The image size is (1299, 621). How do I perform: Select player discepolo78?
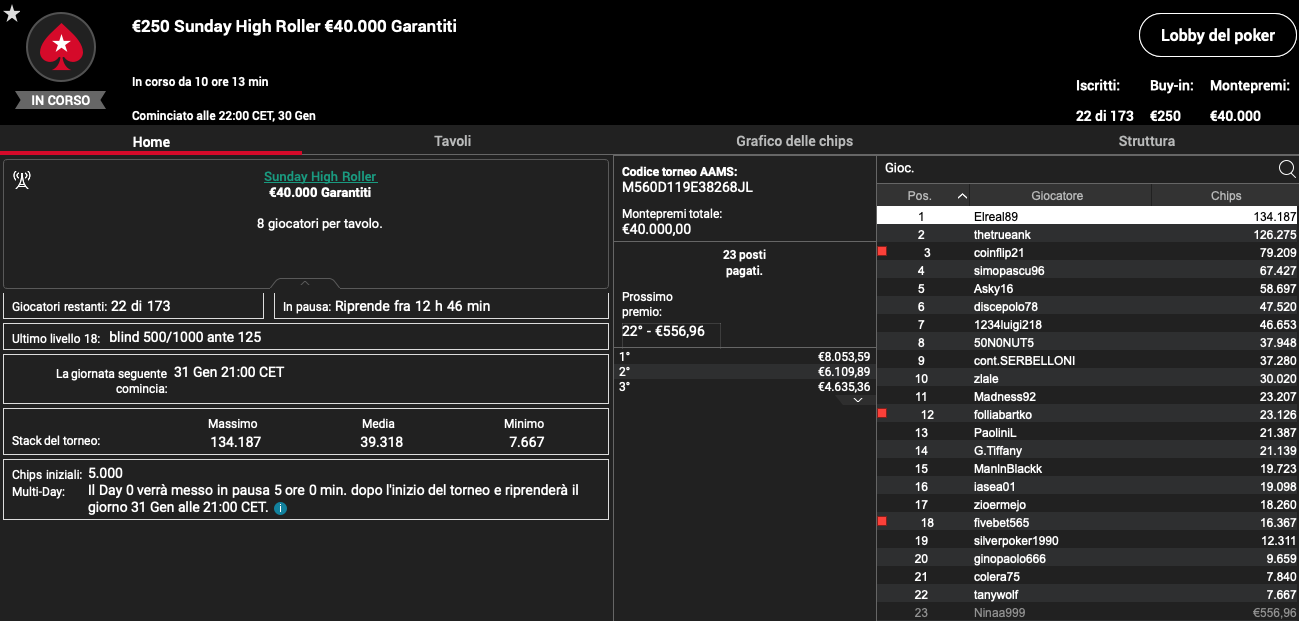pyautogui.click(x=1087, y=306)
